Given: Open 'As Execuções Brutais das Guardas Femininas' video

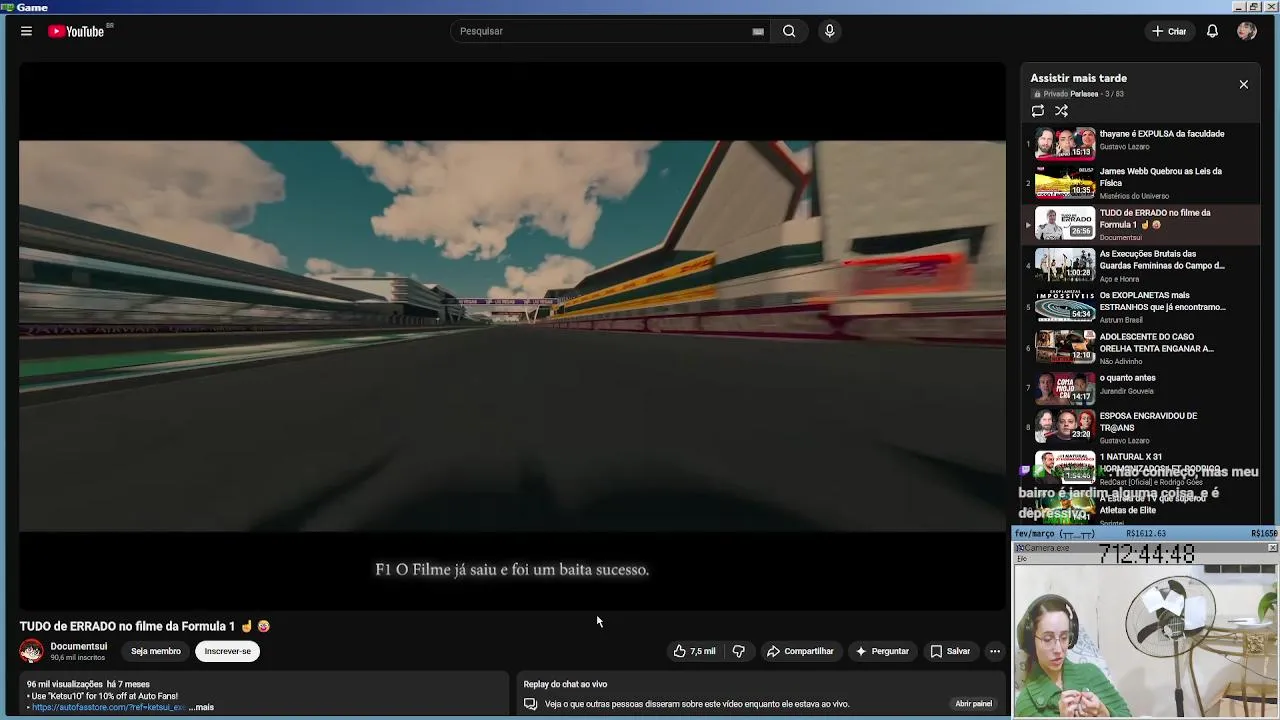Looking at the screenshot, I should click(1141, 265).
